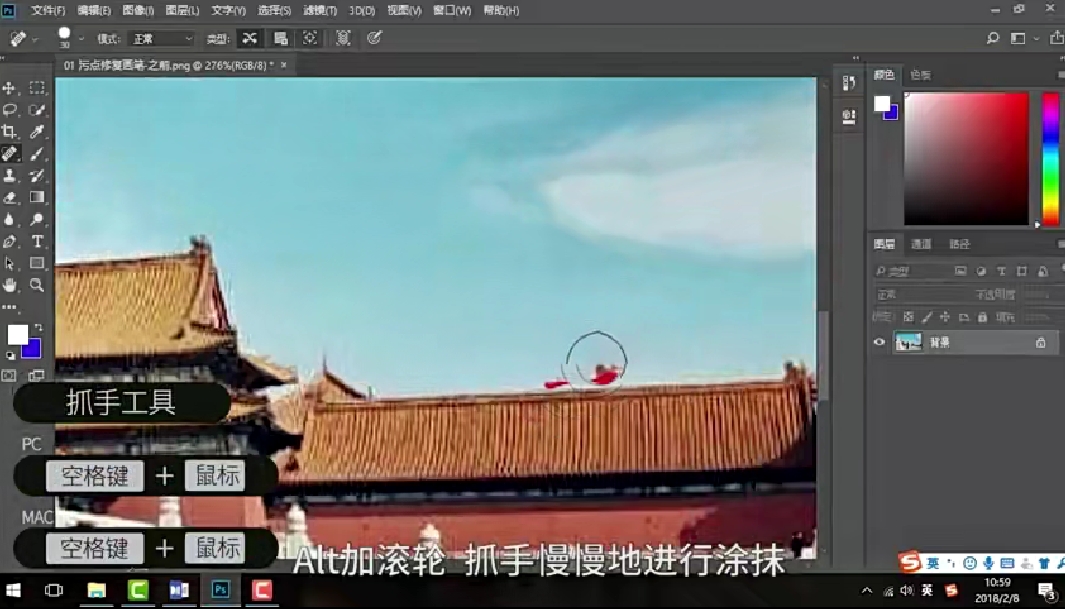
Task: Select the Hand tool in toolbar
Action: point(10,285)
